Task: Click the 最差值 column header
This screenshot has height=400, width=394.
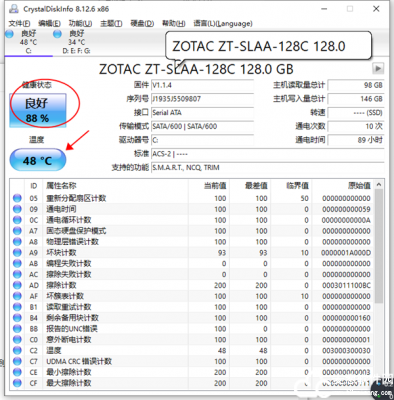Action: tap(250, 186)
